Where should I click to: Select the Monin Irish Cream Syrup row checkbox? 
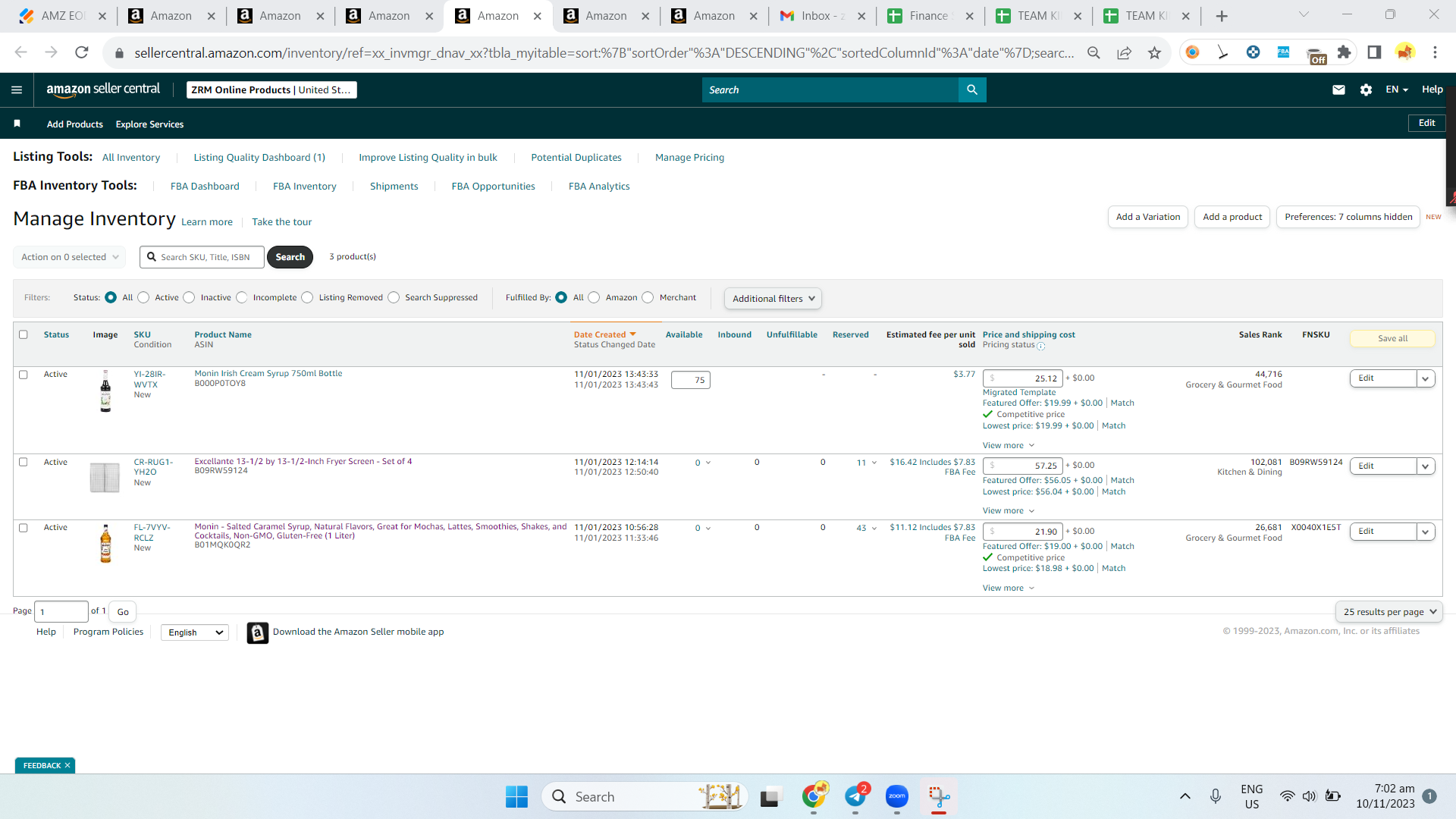pos(24,375)
